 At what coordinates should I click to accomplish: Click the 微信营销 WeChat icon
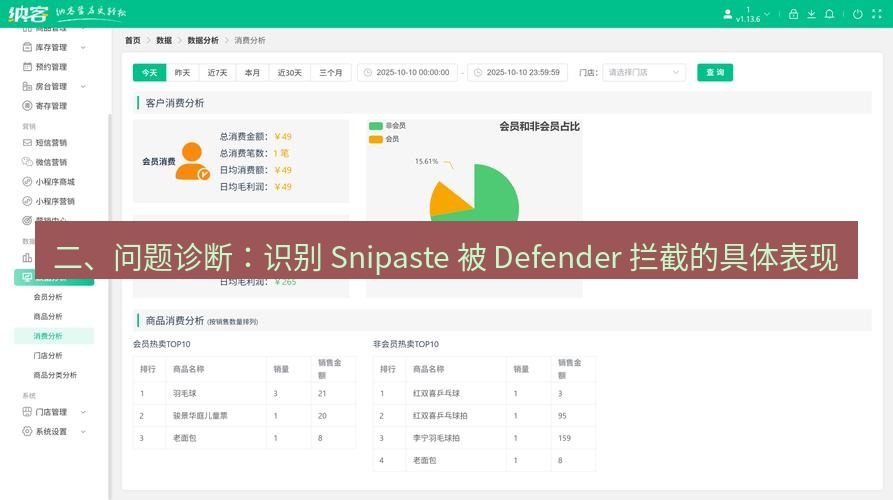coord(27,162)
